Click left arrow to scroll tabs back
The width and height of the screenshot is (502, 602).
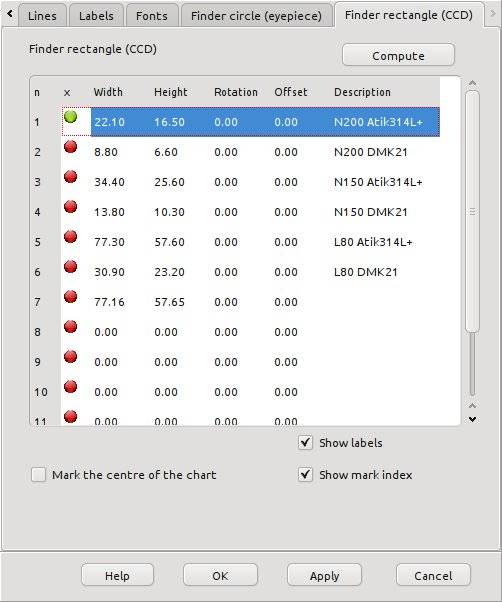[10, 14]
